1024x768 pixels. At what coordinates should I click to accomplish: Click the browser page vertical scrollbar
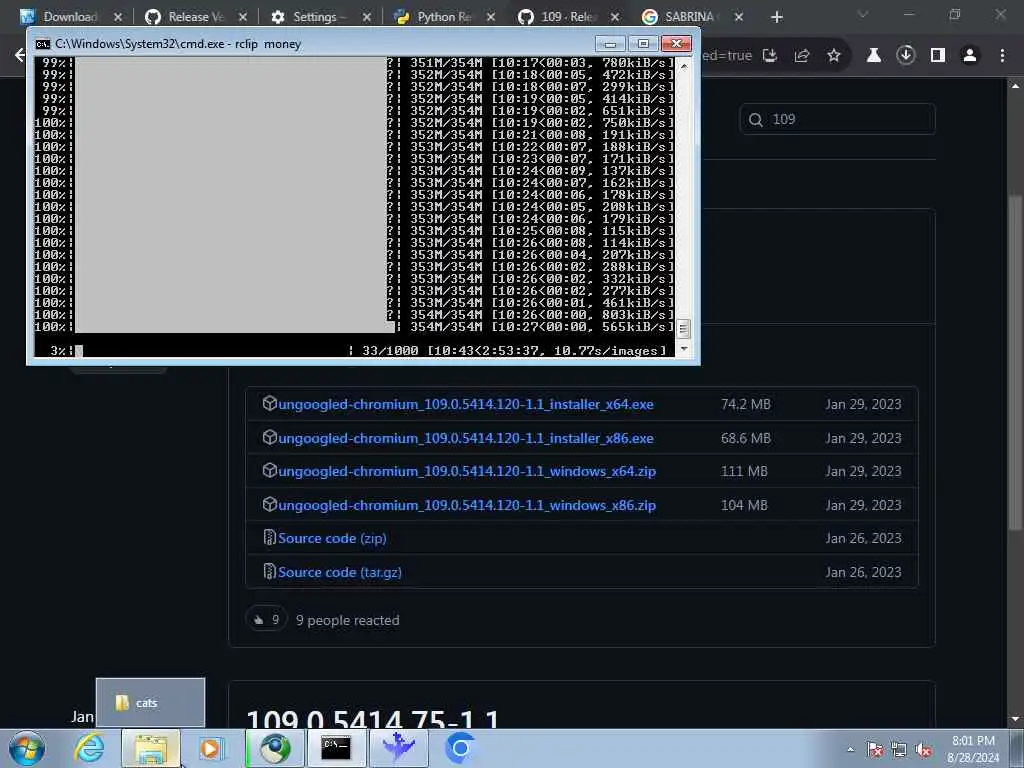click(1015, 362)
